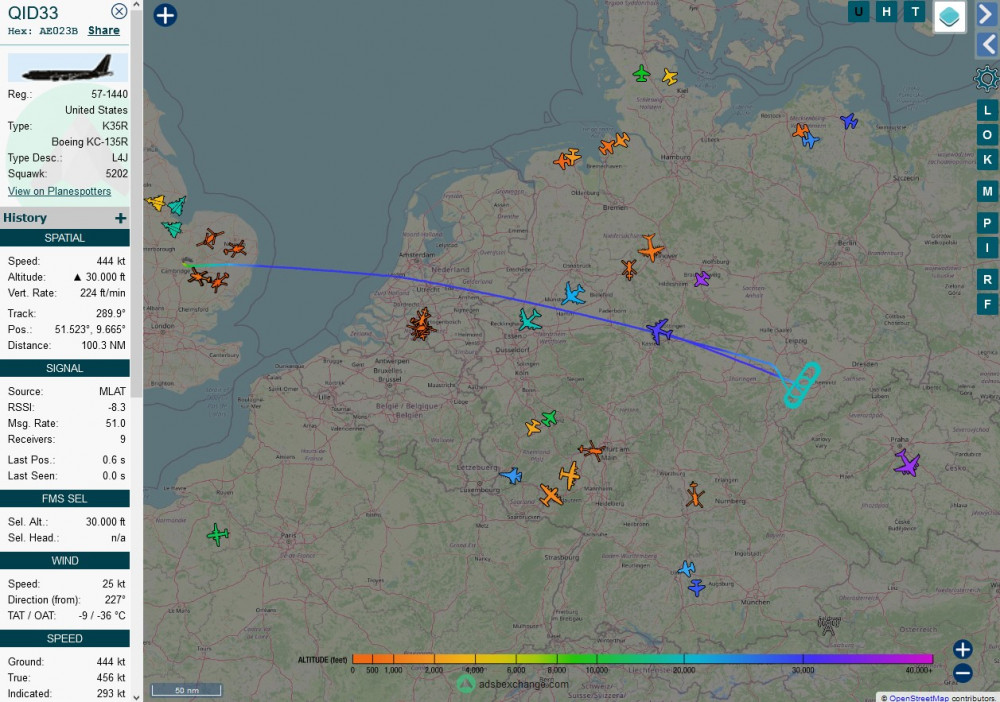Image resolution: width=1000 pixels, height=702 pixels.
Task: Zoom out the map with minus button
Action: point(962,673)
